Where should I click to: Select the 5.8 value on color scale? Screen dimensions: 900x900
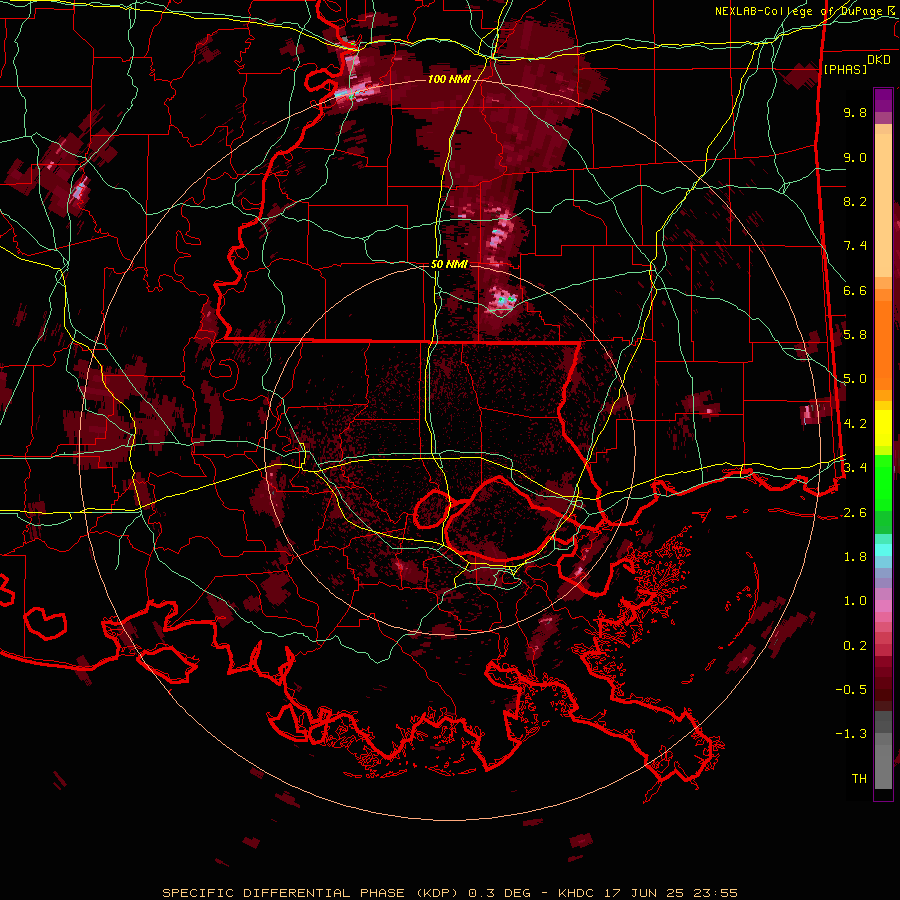point(855,335)
